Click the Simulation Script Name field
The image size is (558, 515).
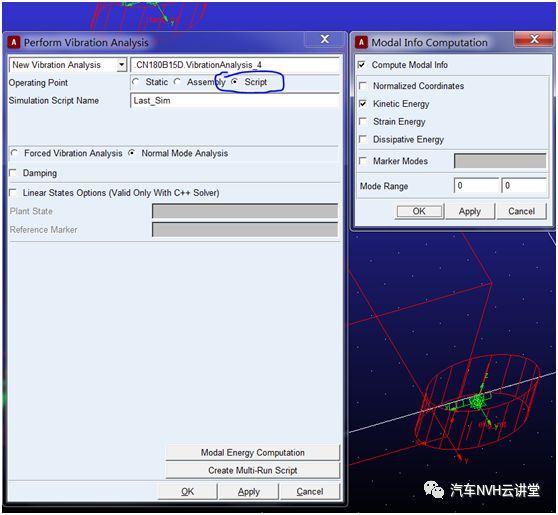point(235,101)
